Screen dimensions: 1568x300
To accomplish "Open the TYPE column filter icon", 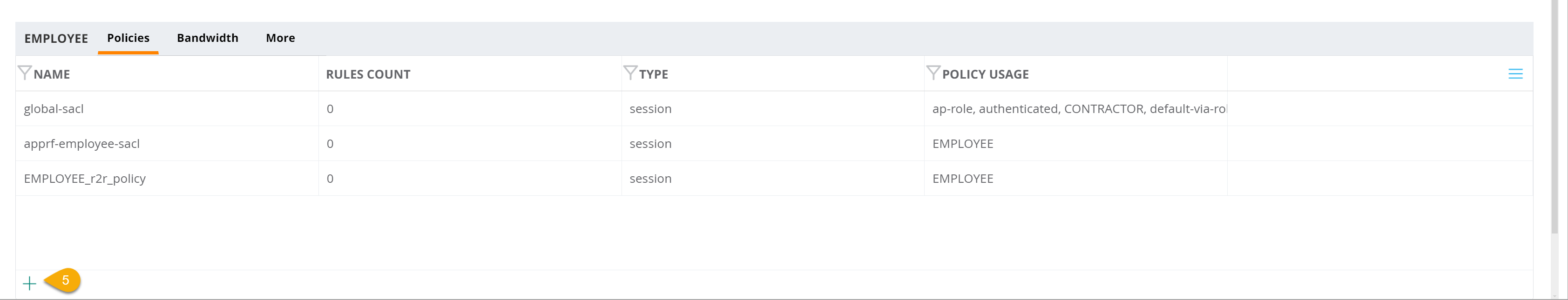I will click(630, 73).
